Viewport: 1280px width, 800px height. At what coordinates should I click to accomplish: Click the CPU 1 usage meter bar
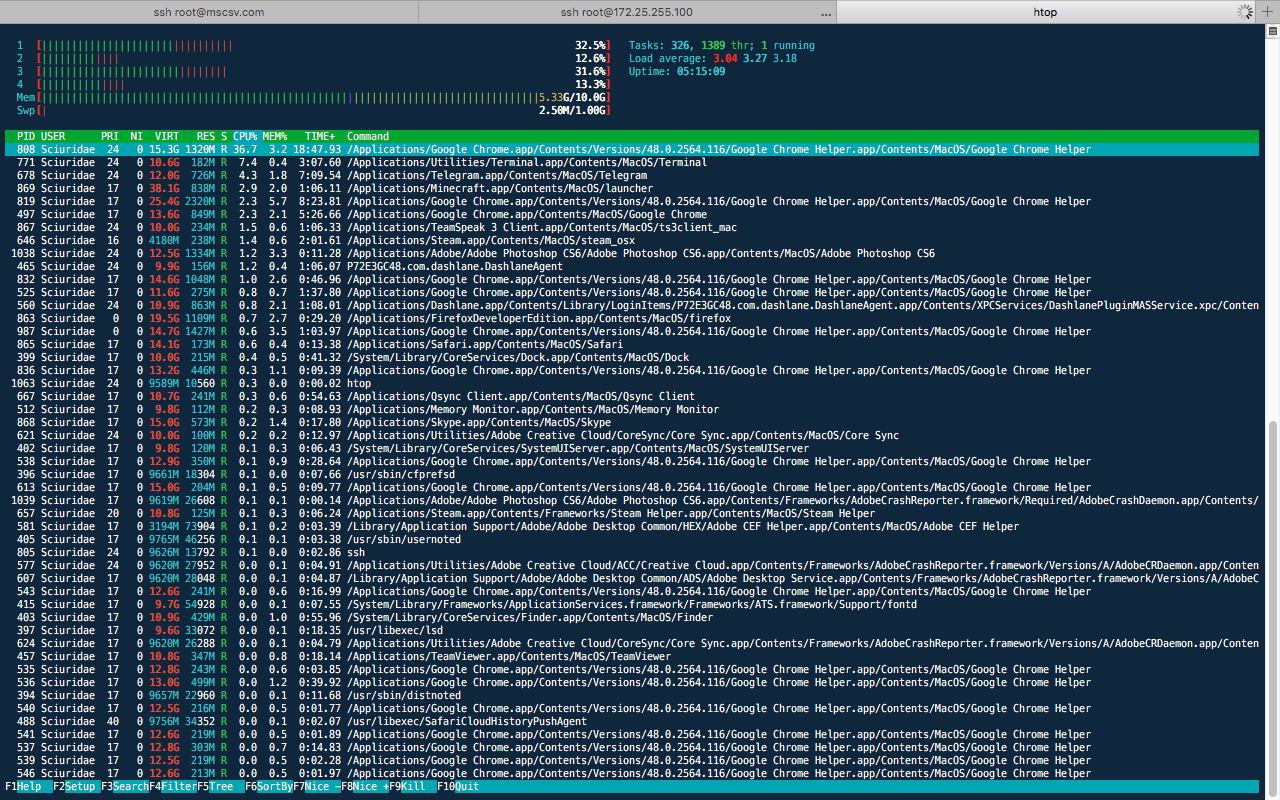click(322, 46)
